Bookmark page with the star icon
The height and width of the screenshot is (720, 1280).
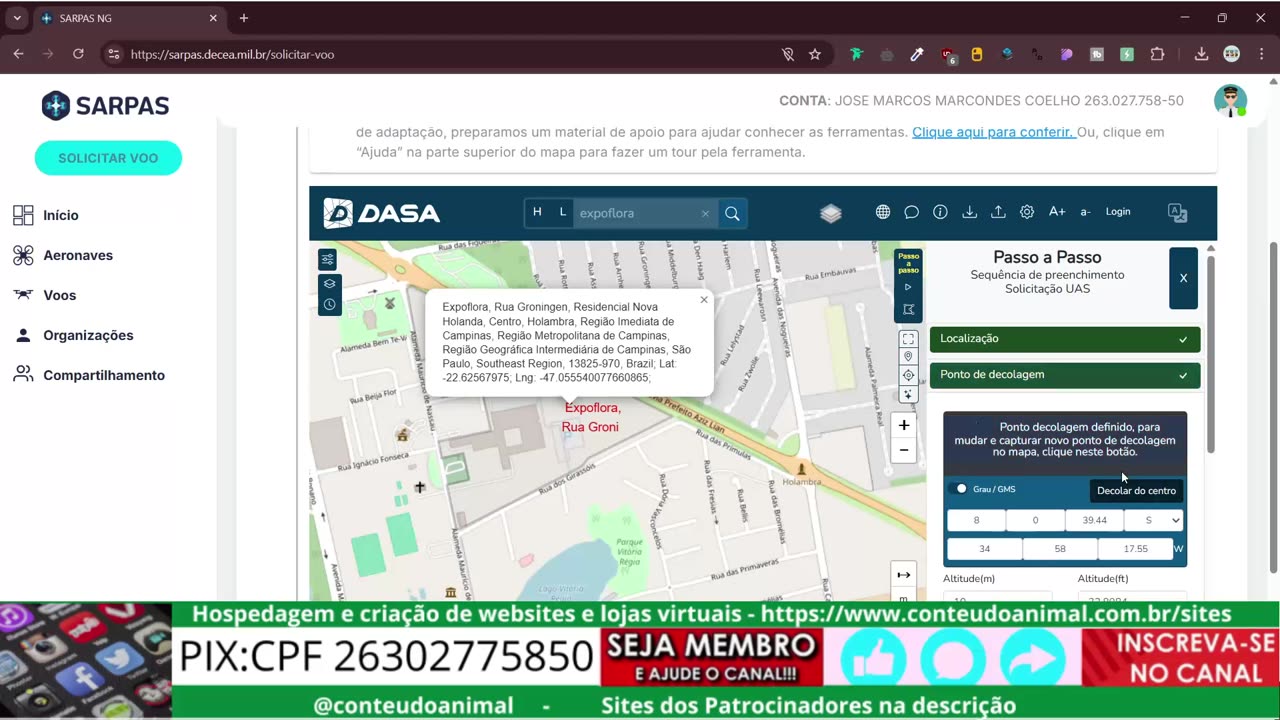[815, 54]
